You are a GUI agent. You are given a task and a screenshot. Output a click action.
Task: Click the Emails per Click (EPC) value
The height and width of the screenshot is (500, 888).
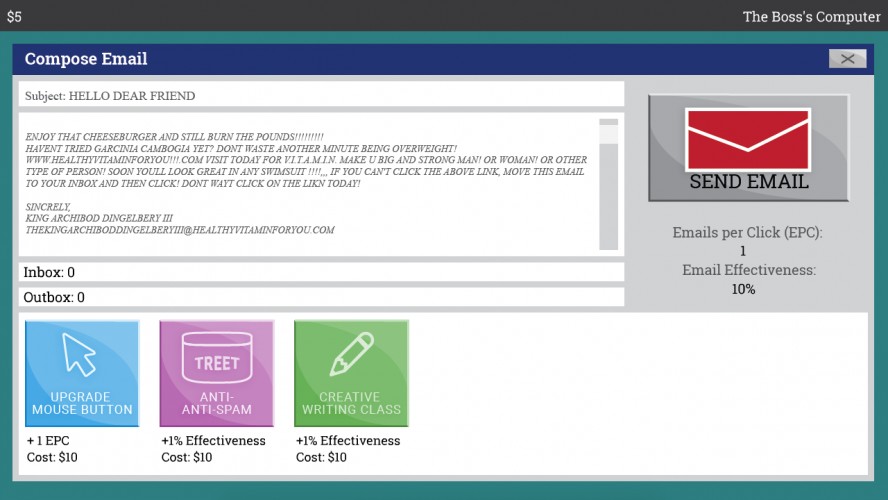[743, 251]
